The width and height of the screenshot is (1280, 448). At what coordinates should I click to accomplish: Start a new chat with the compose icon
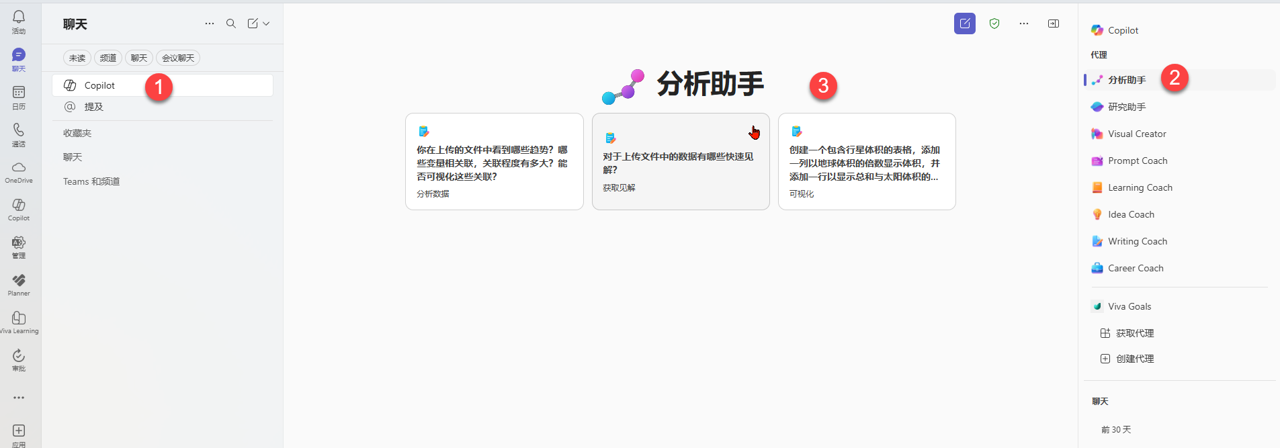[253, 23]
